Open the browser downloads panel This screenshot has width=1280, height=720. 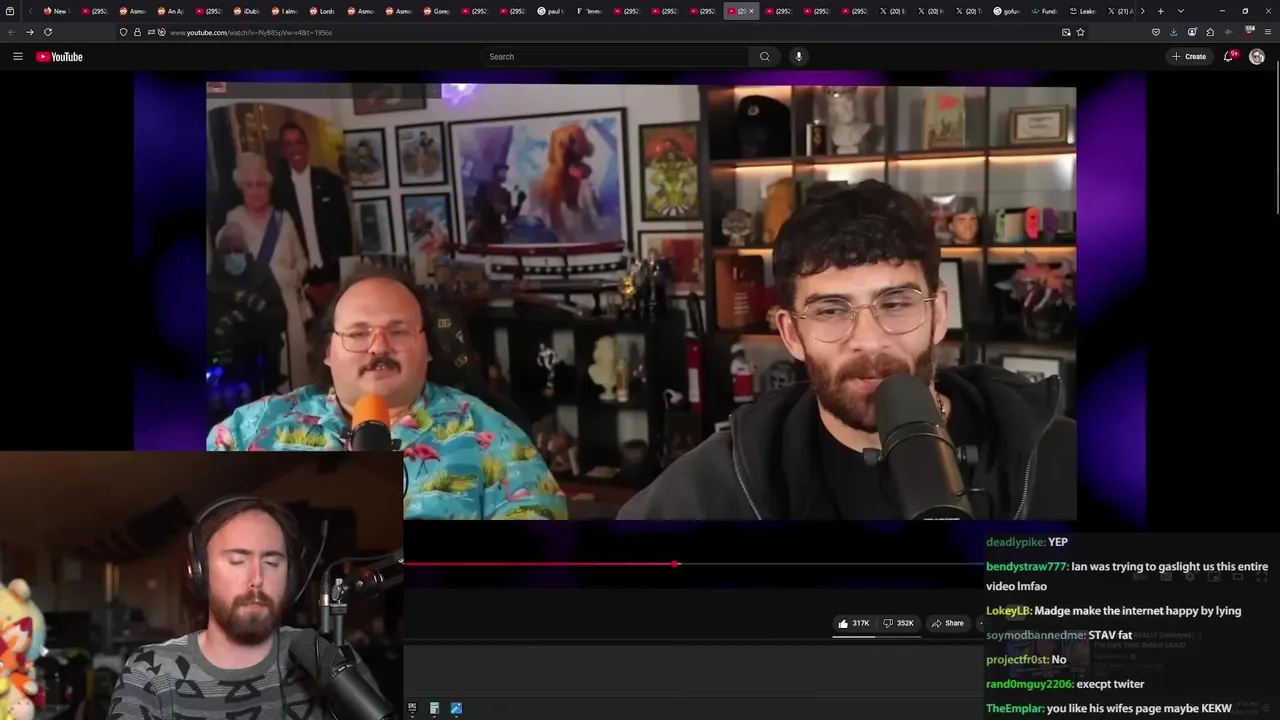point(1174,32)
